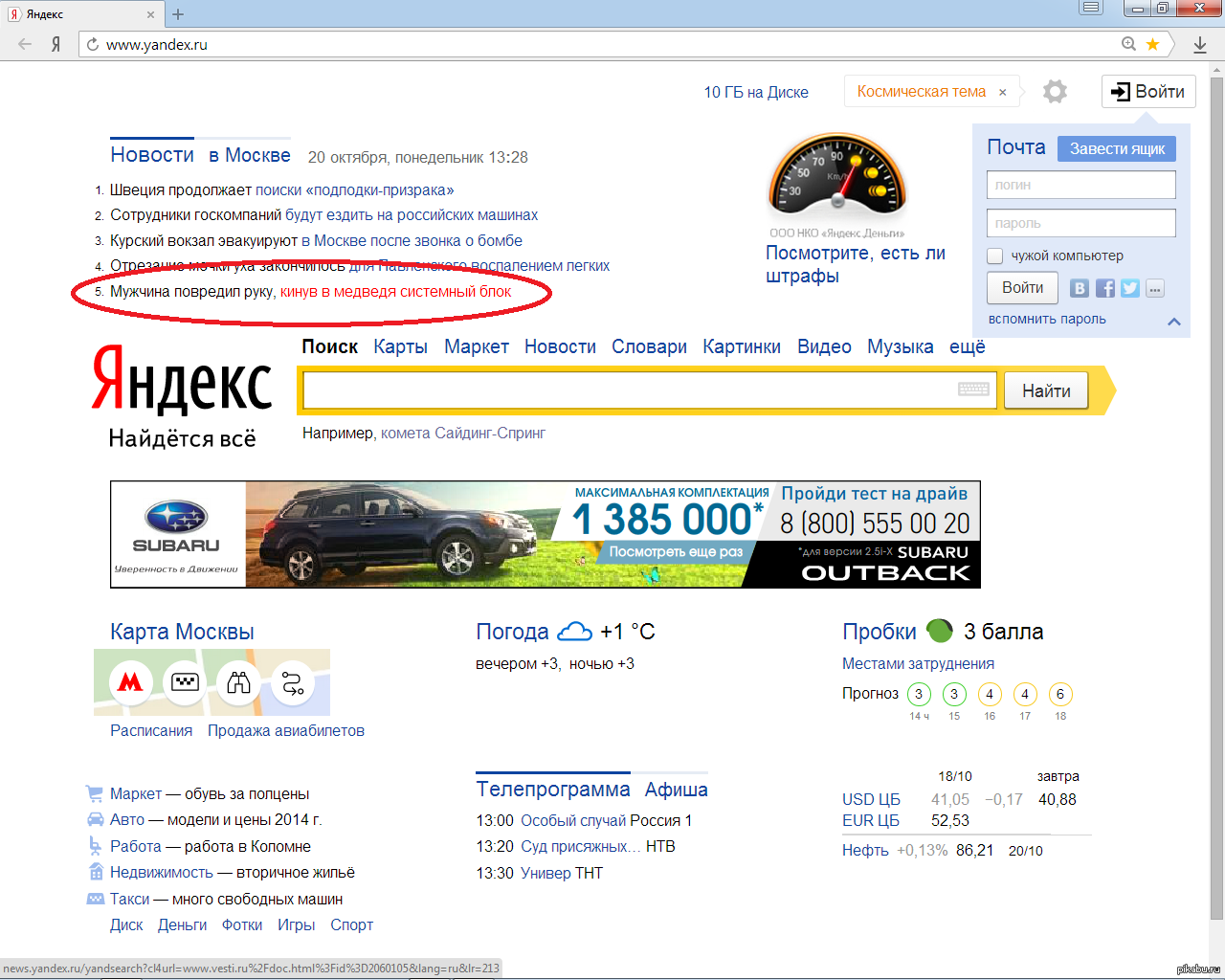The width and height of the screenshot is (1225, 980).
Task: Click the 18 ч traffic forecast circle
Action: coord(1060,694)
